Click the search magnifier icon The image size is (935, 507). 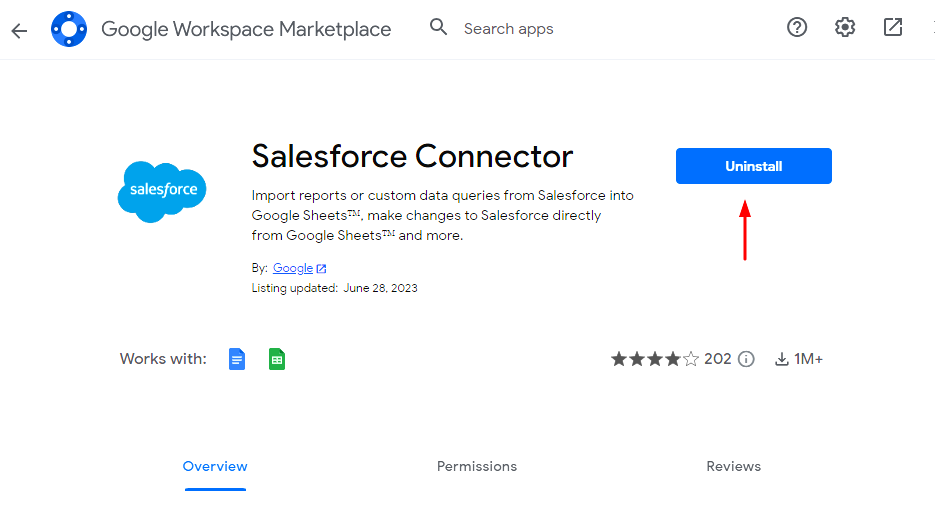pos(438,27)
